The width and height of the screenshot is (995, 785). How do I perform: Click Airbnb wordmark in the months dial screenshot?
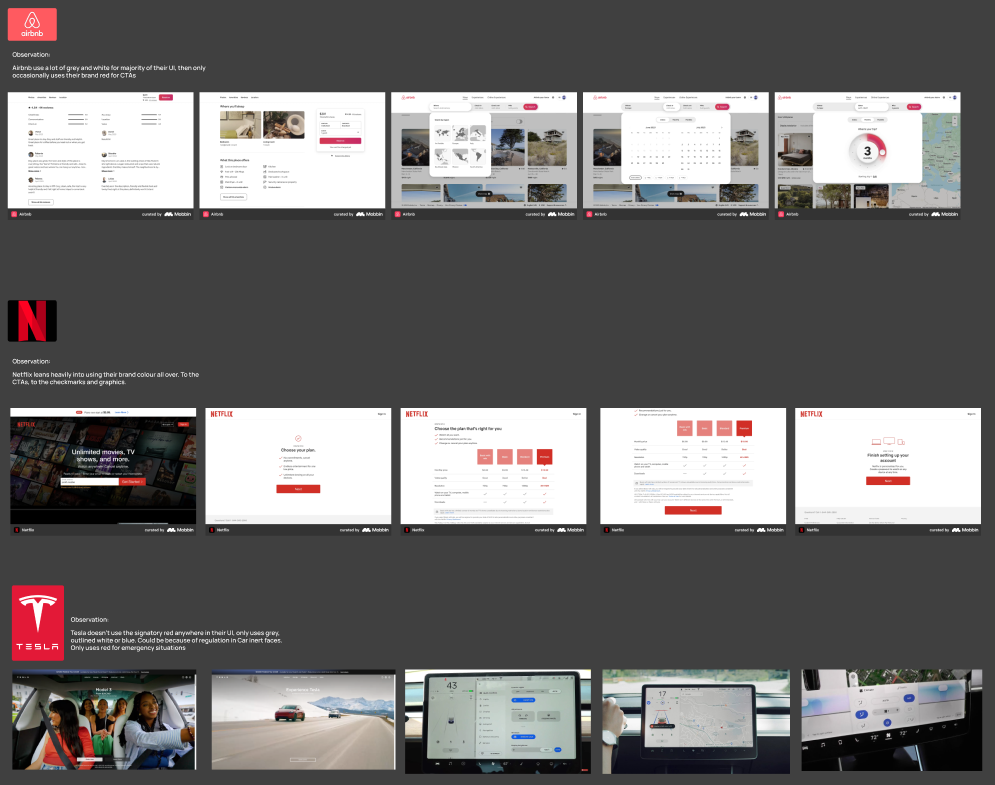(x=785, y=98)
